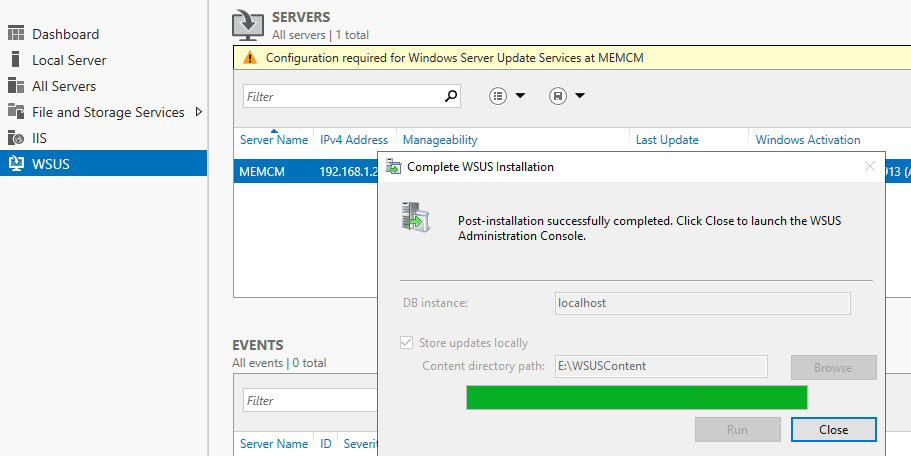
Task: Click the yellow warning icon in notification bar
Action: [250, 59]
